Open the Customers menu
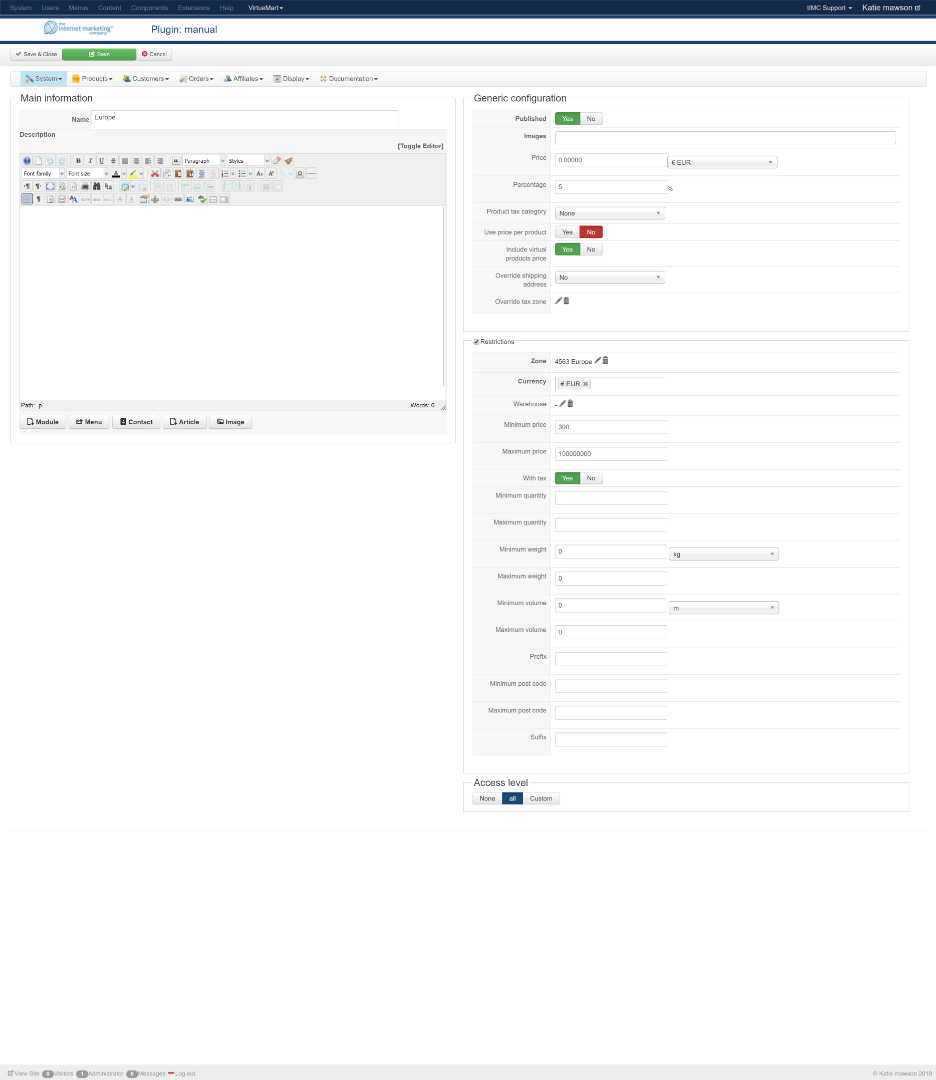Viewport: 936px width, 1080px height. click(145, 79)
